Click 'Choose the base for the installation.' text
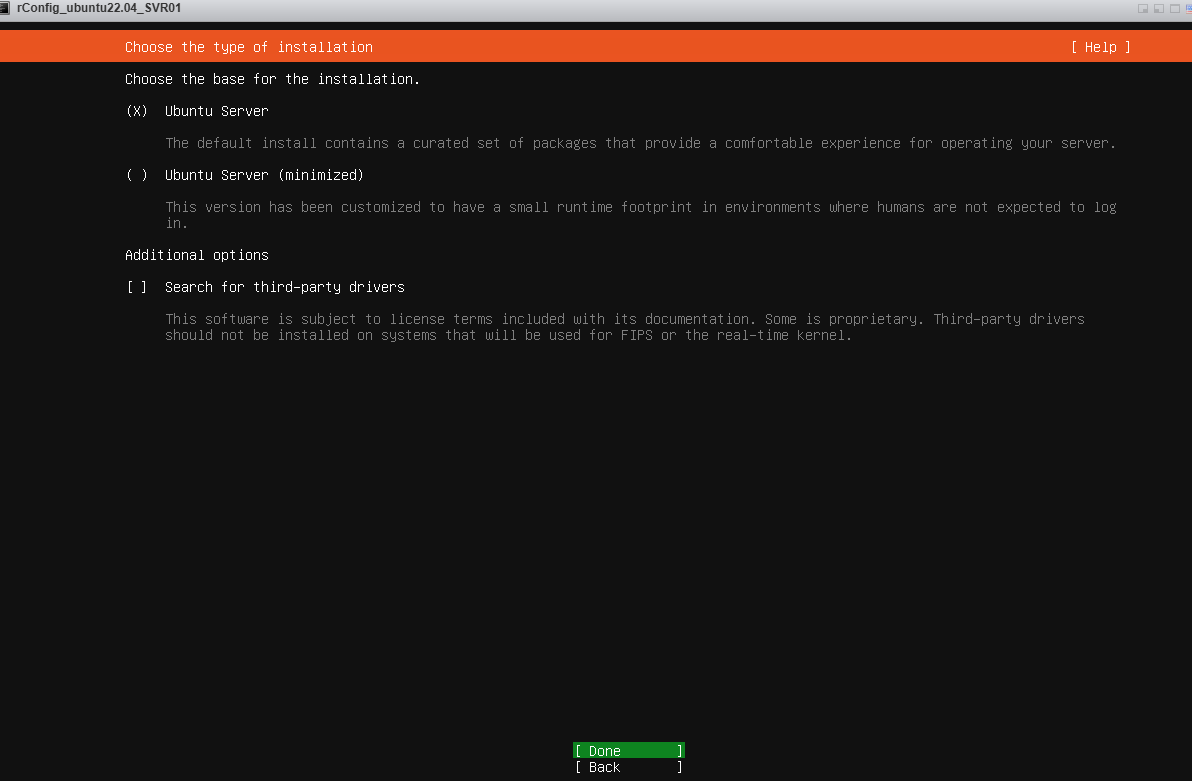The width and height of the screenshot is (1192, 781). pos(272,79)
